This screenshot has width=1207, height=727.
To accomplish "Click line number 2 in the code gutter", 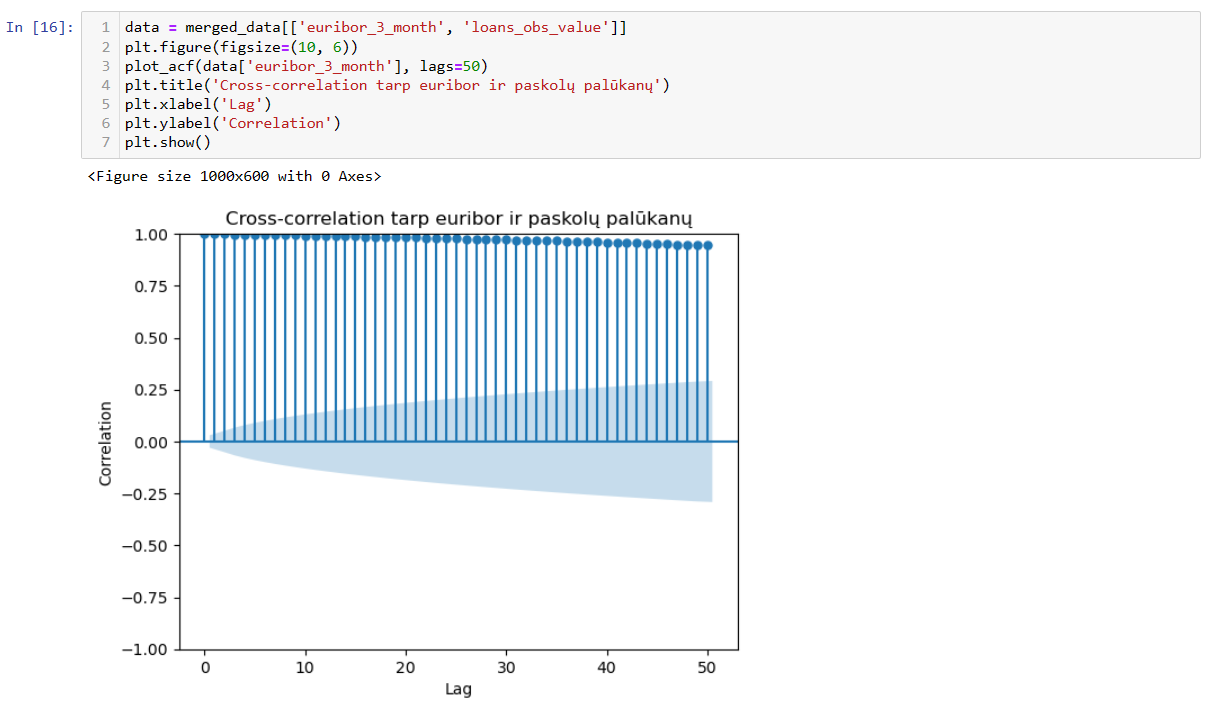I will (x=105, y=47).
